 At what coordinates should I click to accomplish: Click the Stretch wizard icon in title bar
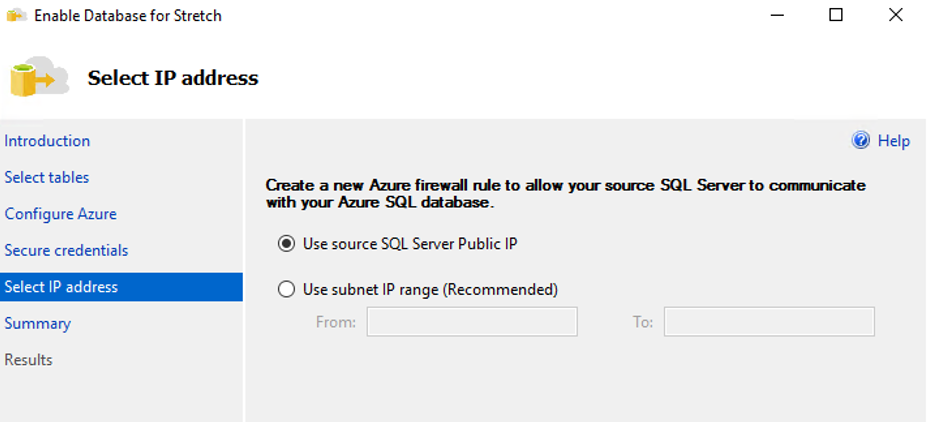coord(16,16)
